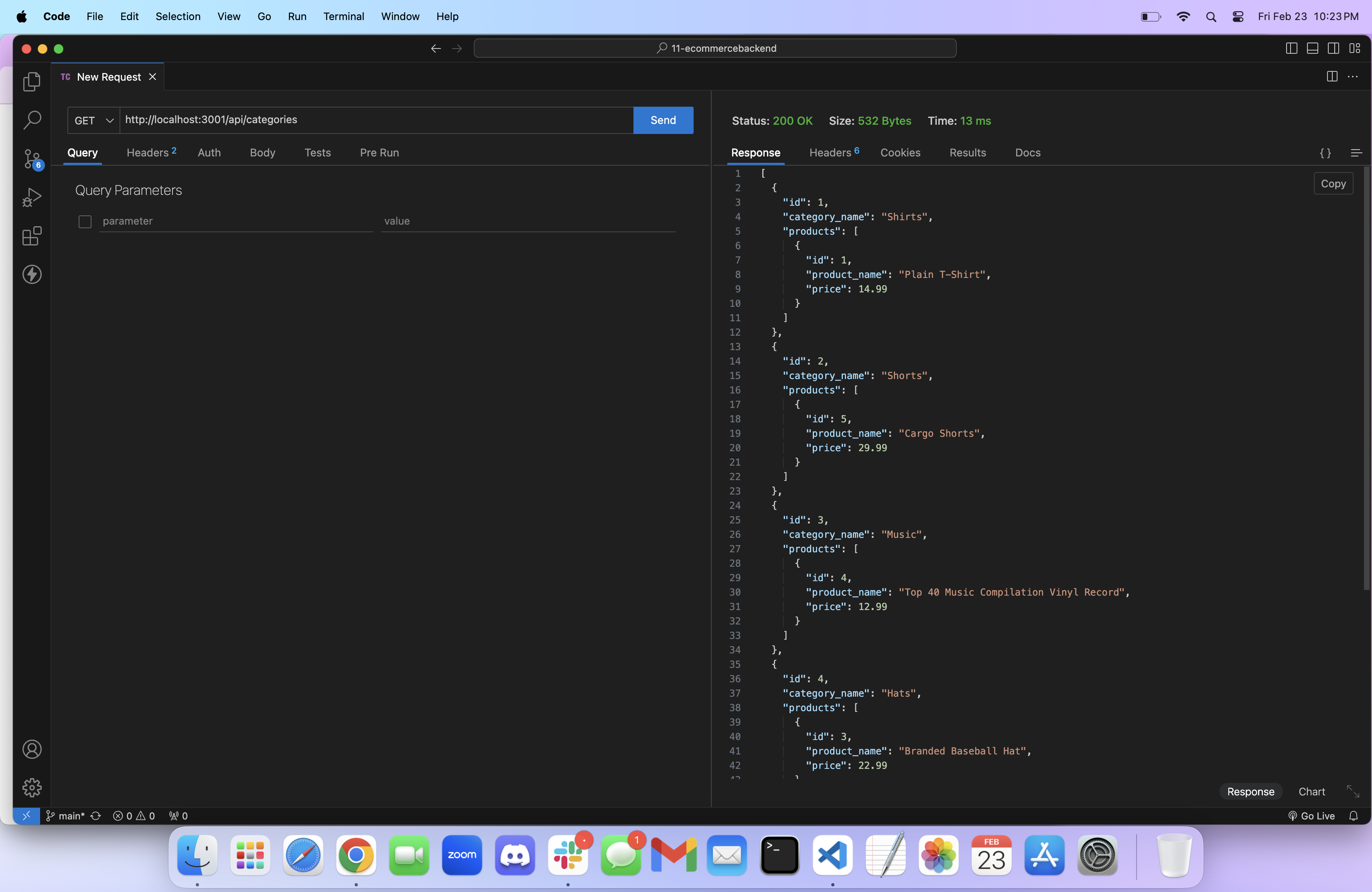Switch to the request Body tab
Viewport: 1372px width, 892px height.
point(262,153)
